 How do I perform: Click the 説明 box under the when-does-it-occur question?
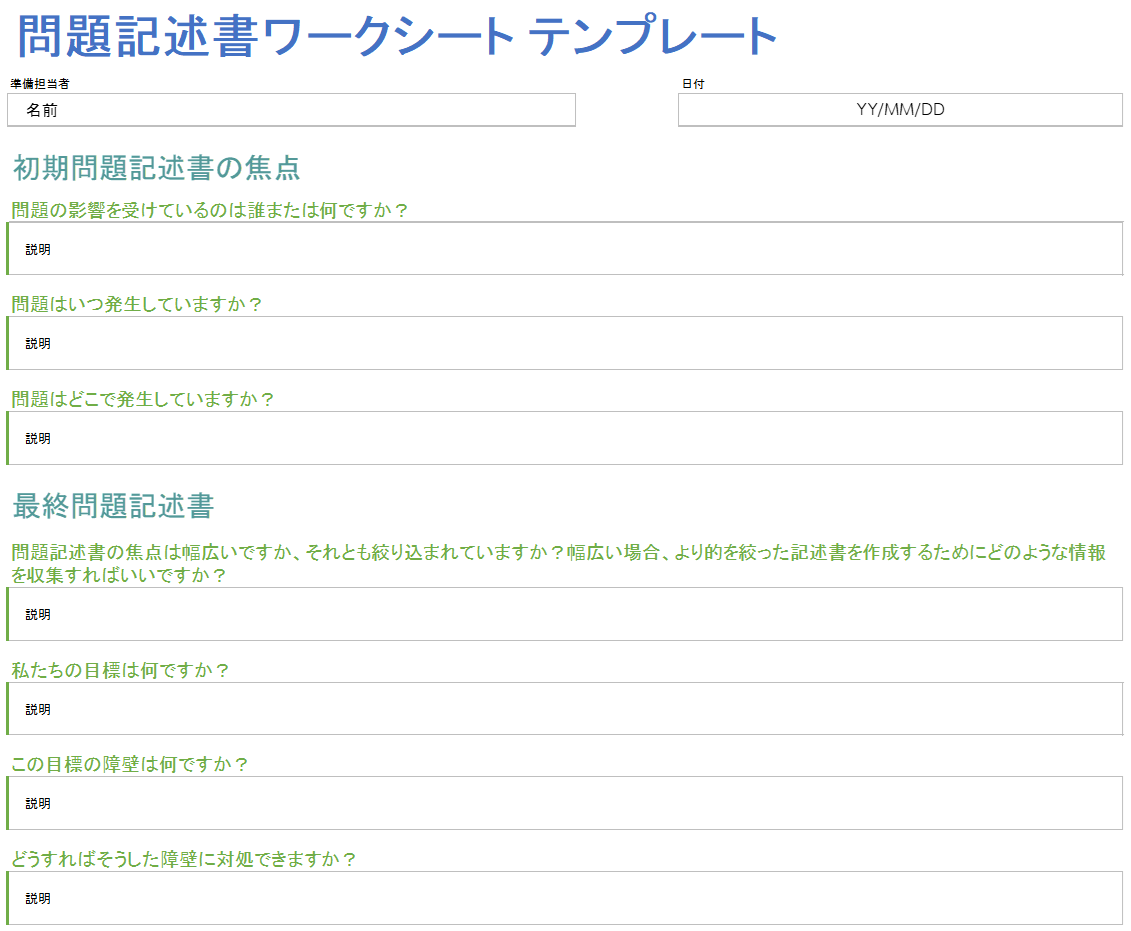[x=565, y=342]
